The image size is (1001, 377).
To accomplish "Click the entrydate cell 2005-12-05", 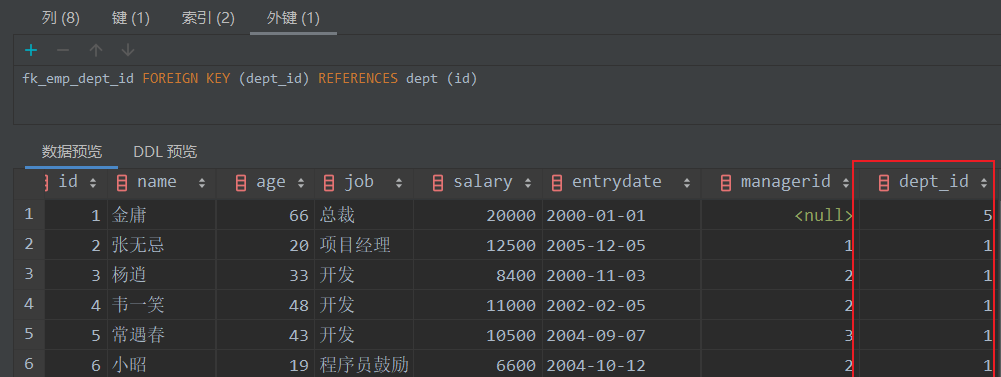I will point(621,246).
